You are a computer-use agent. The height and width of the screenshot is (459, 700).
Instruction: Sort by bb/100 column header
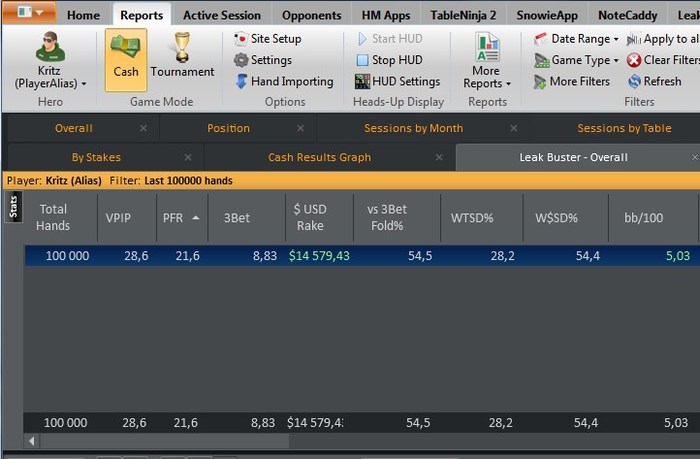pyautogui.click(x=643, y=218)
